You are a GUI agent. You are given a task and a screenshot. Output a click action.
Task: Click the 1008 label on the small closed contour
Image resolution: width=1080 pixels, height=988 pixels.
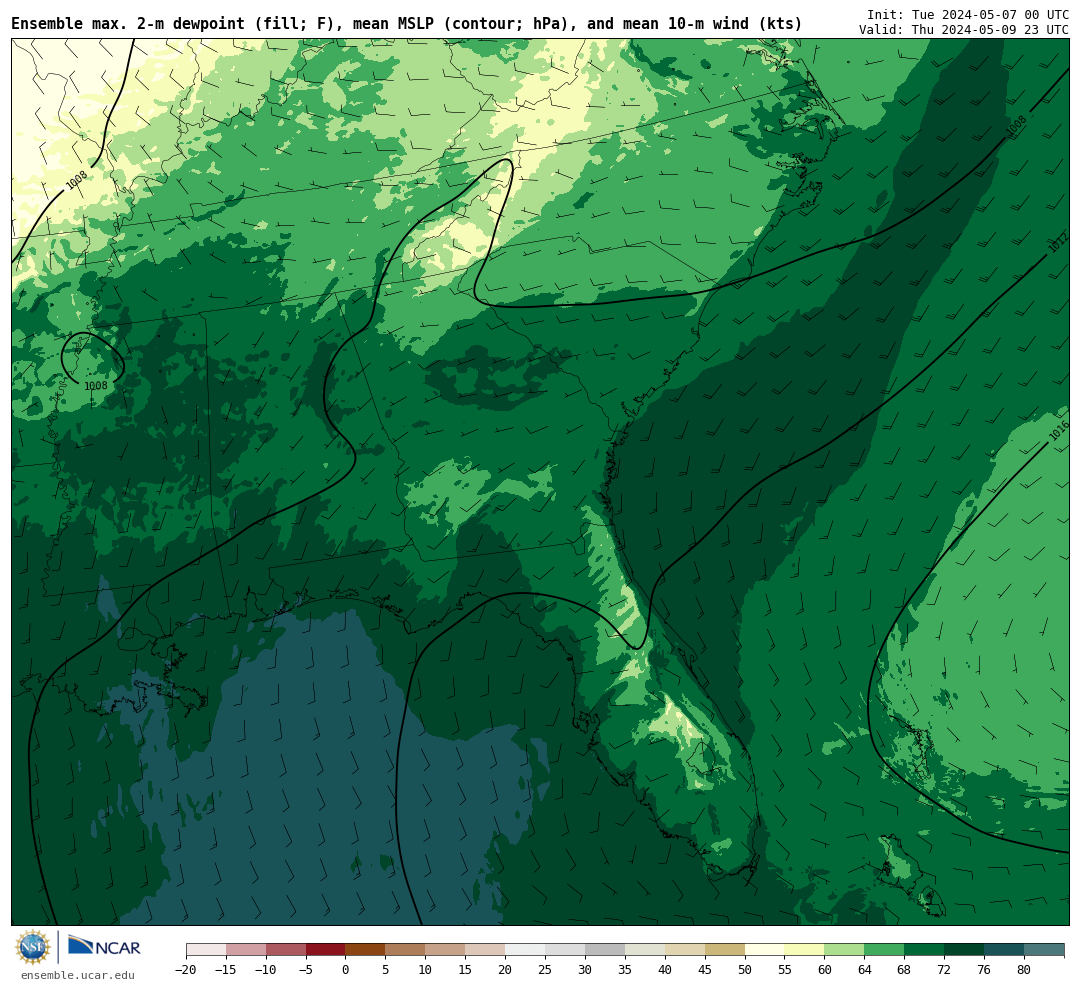coord(96,386)
